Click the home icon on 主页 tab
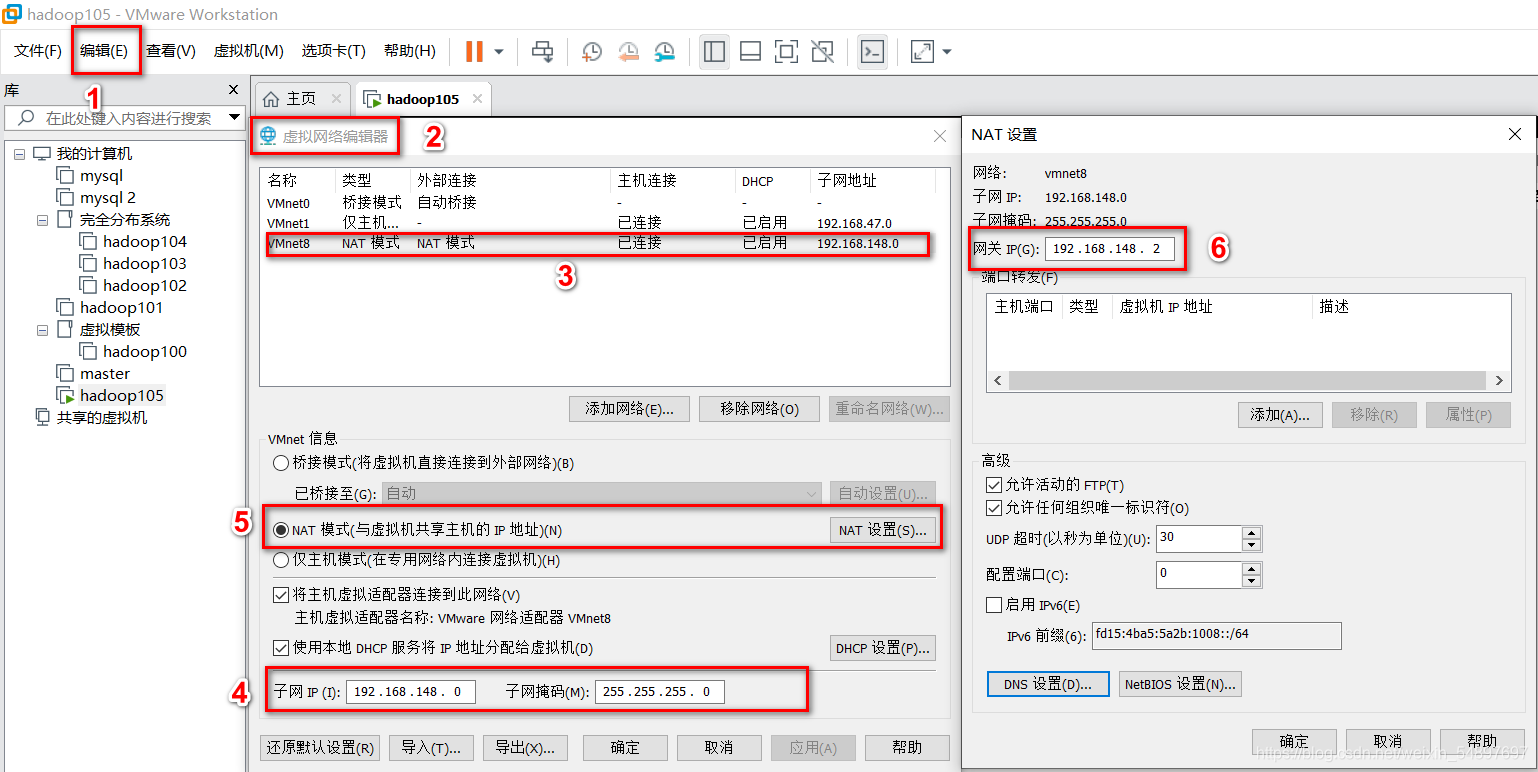Viewport: 1538px width, 772px height. [271, 98]
